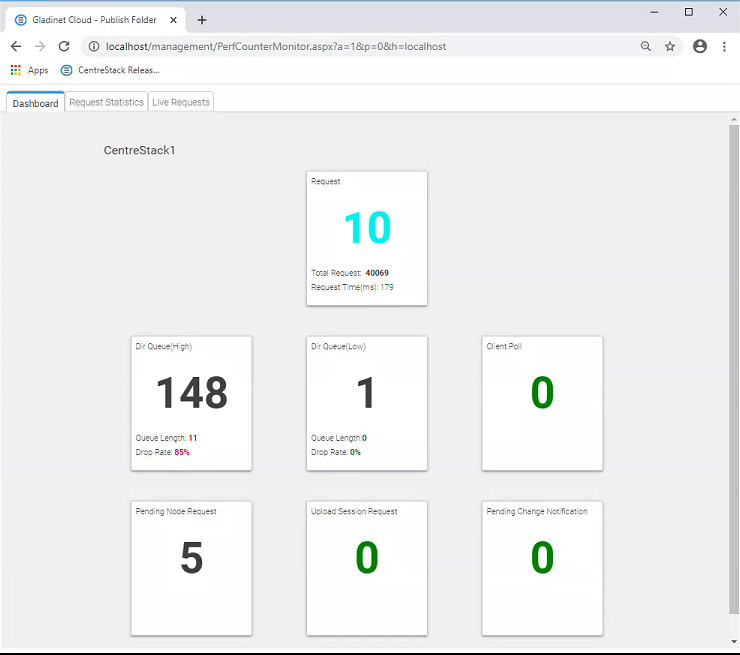Switch to Request Statistics tab
Screen dimensions: 740x655
click(106, 102)
